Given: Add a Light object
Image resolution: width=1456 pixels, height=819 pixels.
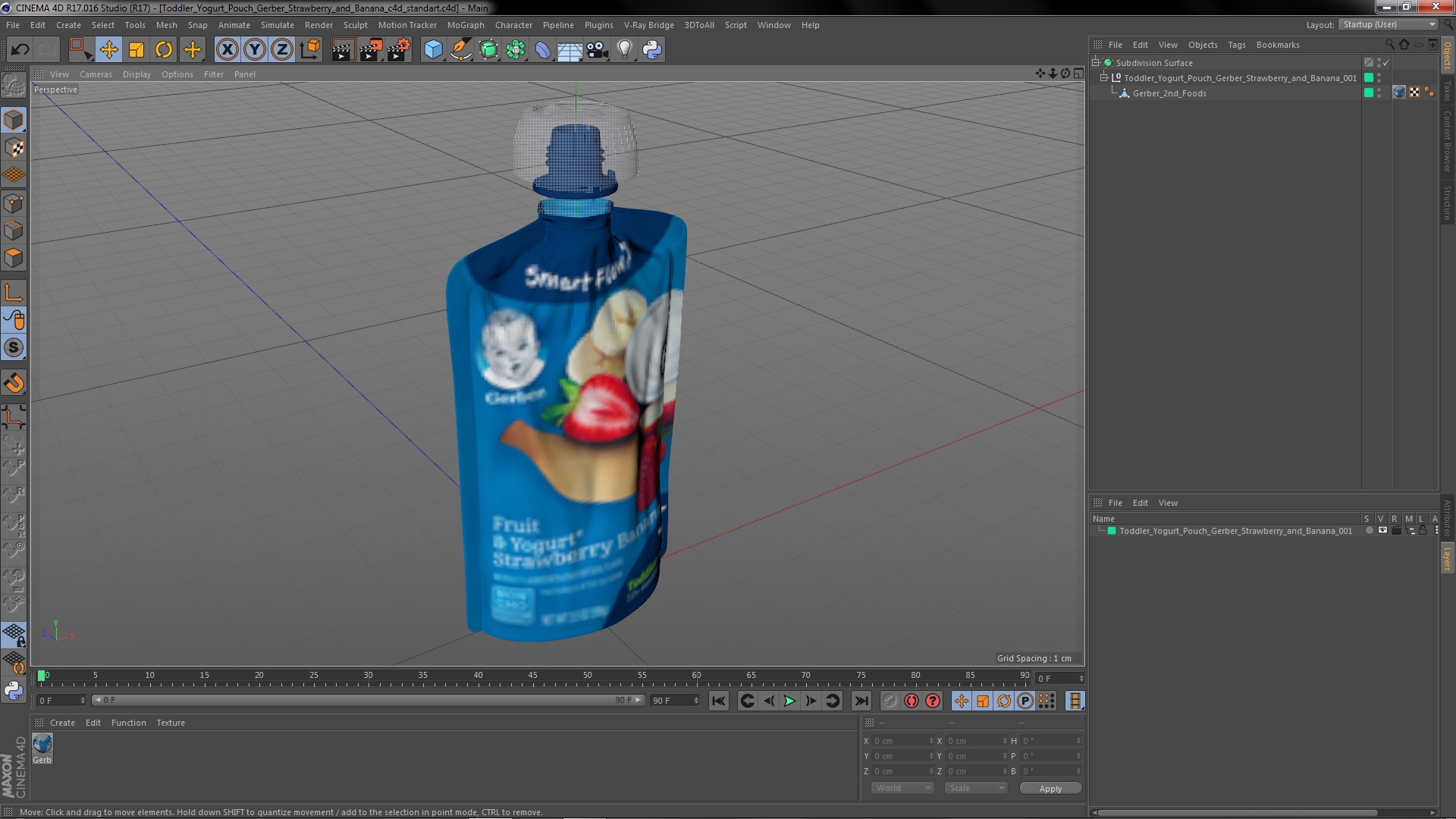Looking at the screenshot, I should point(625,50).
